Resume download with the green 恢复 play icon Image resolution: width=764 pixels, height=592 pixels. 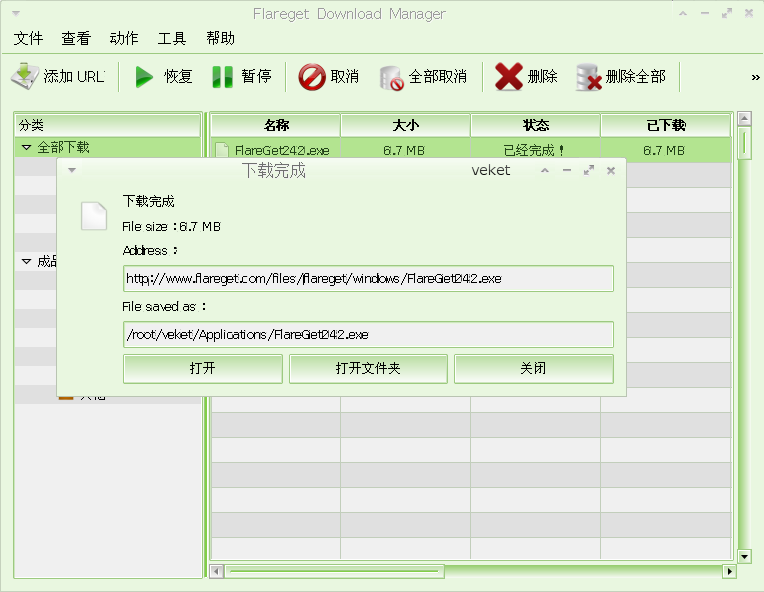pos(144,77)
